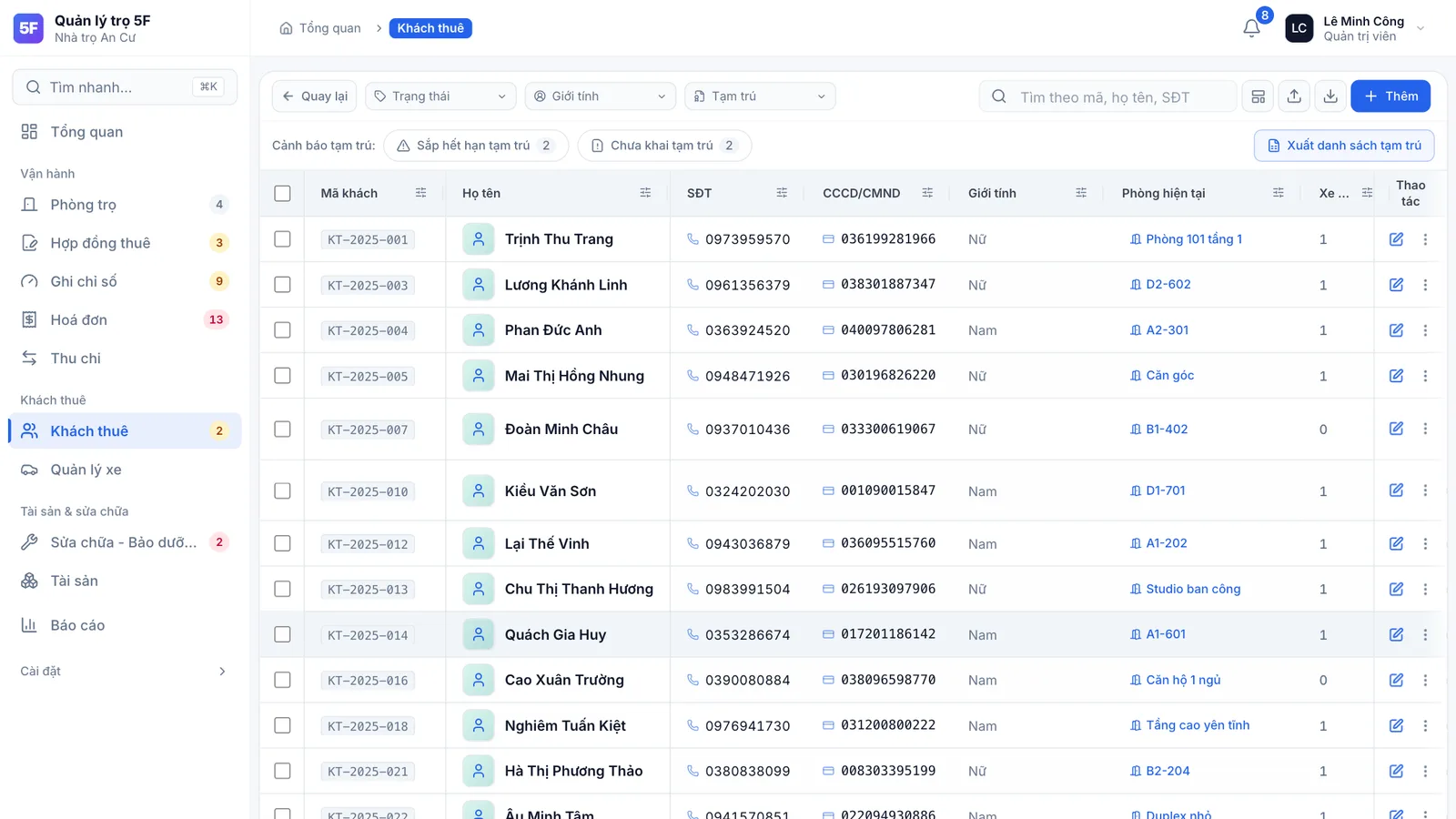
Task: Open Giới tính column settings icon
Action: coord(1081,193)
